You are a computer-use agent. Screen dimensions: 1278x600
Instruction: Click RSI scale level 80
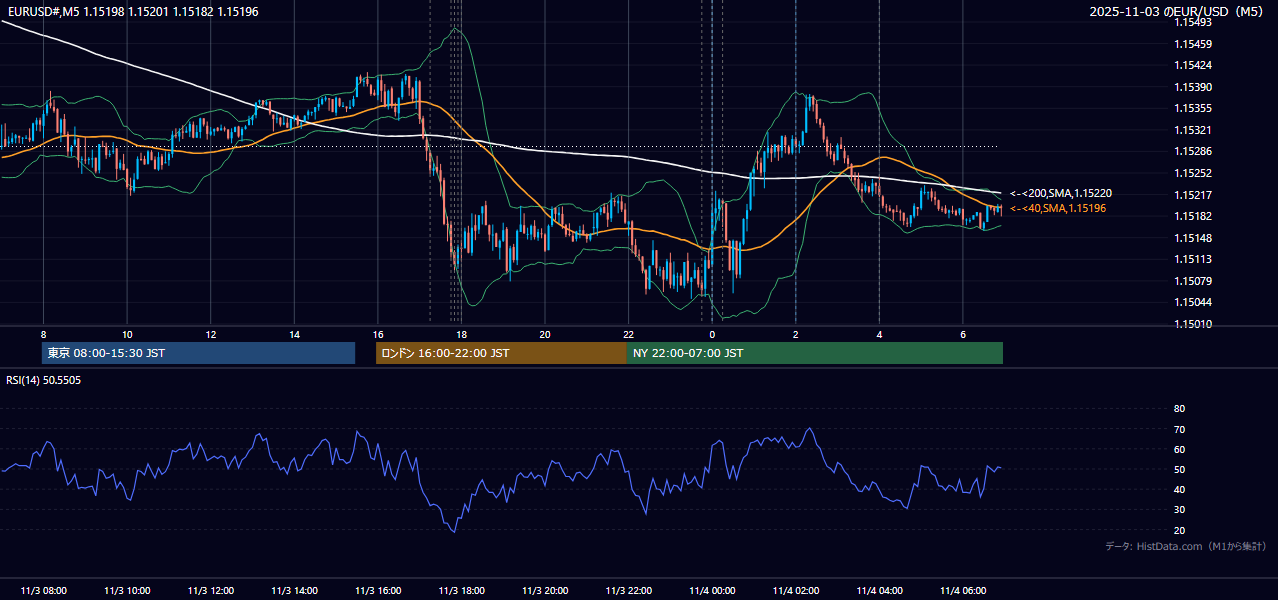[x=1179, y=409]
